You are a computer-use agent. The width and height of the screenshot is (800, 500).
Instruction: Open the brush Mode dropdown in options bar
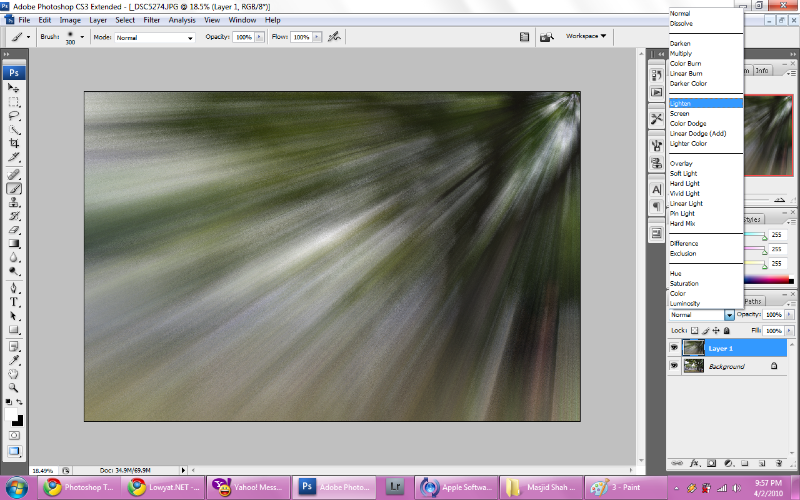click(x=154, y=37)
